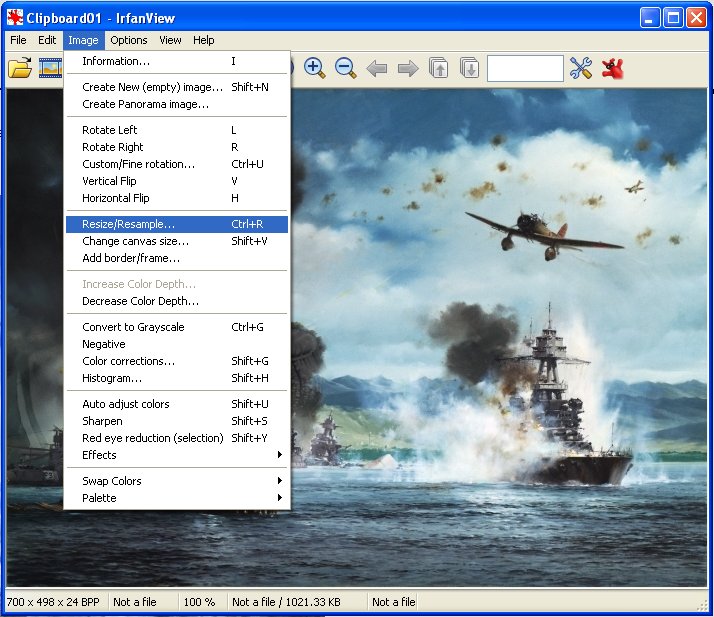
Task: Click the Zoom In magnifier icon
Action: (314, 68)
